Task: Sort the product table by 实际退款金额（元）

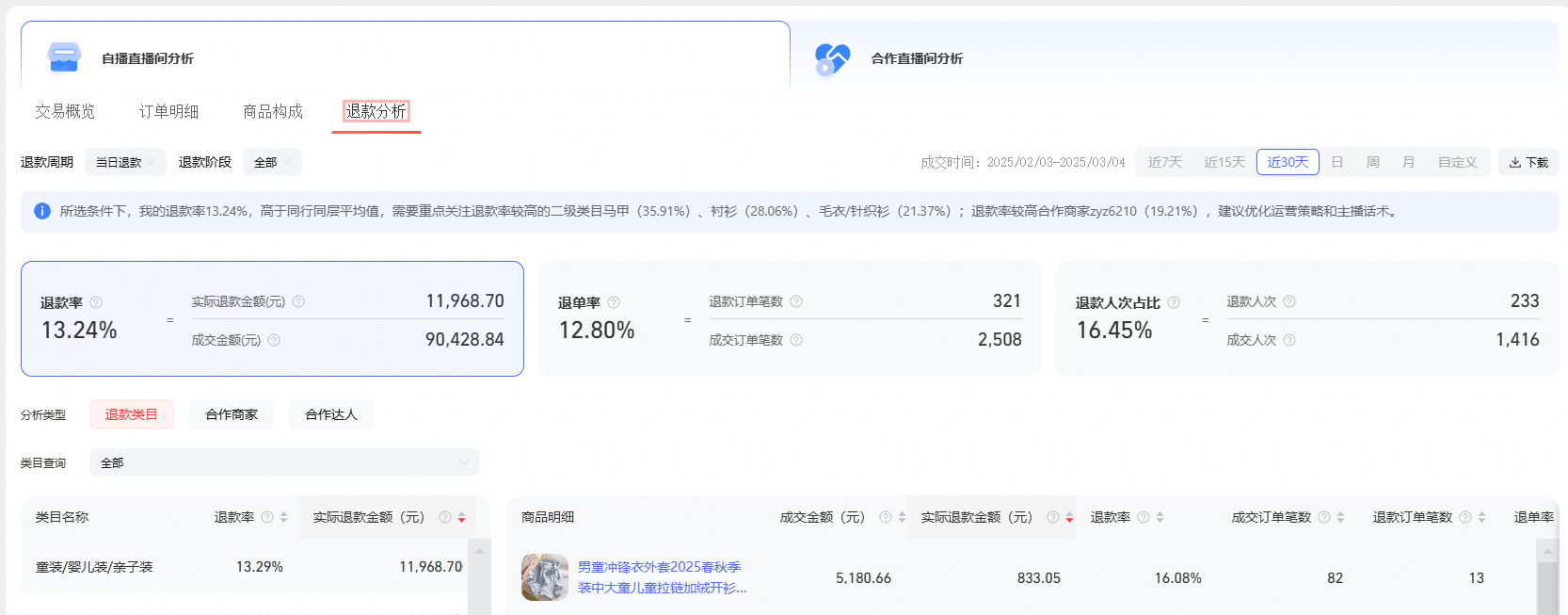Action: (1069, 517)
